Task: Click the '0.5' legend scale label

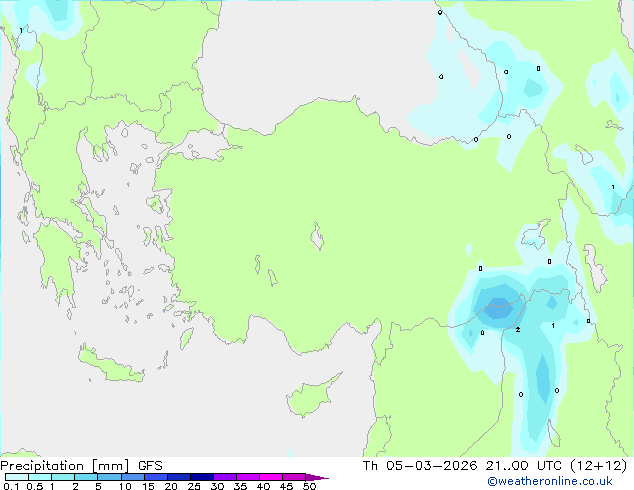Action: point(34,486)
